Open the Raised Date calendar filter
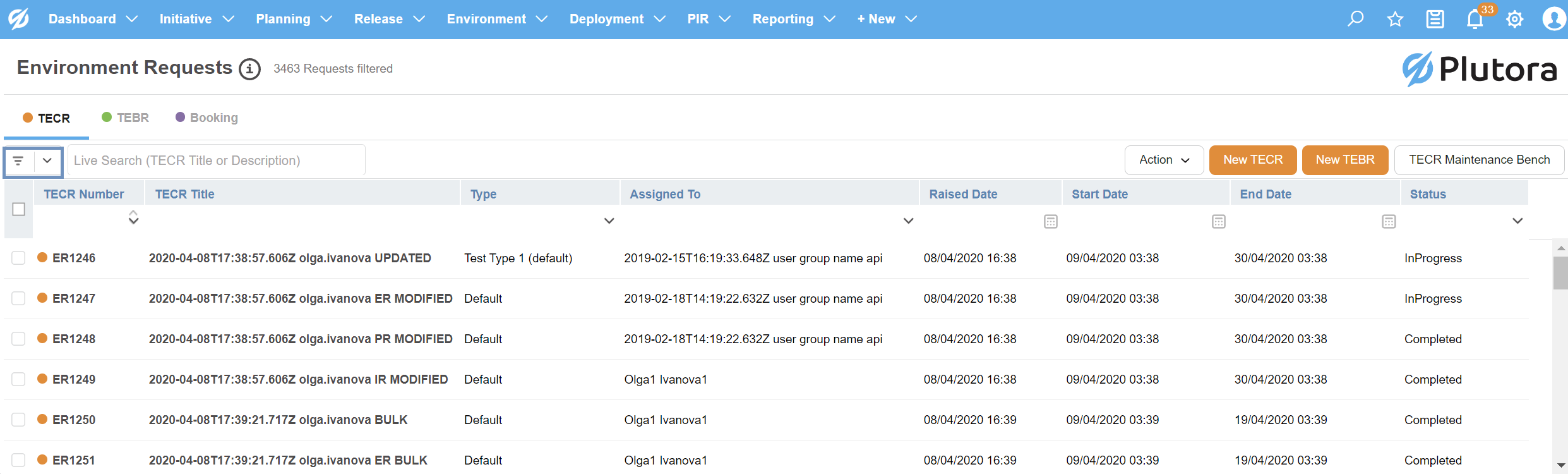Screen dimensions: 1568x474 pyautogui.click(x=1050, y=221)
